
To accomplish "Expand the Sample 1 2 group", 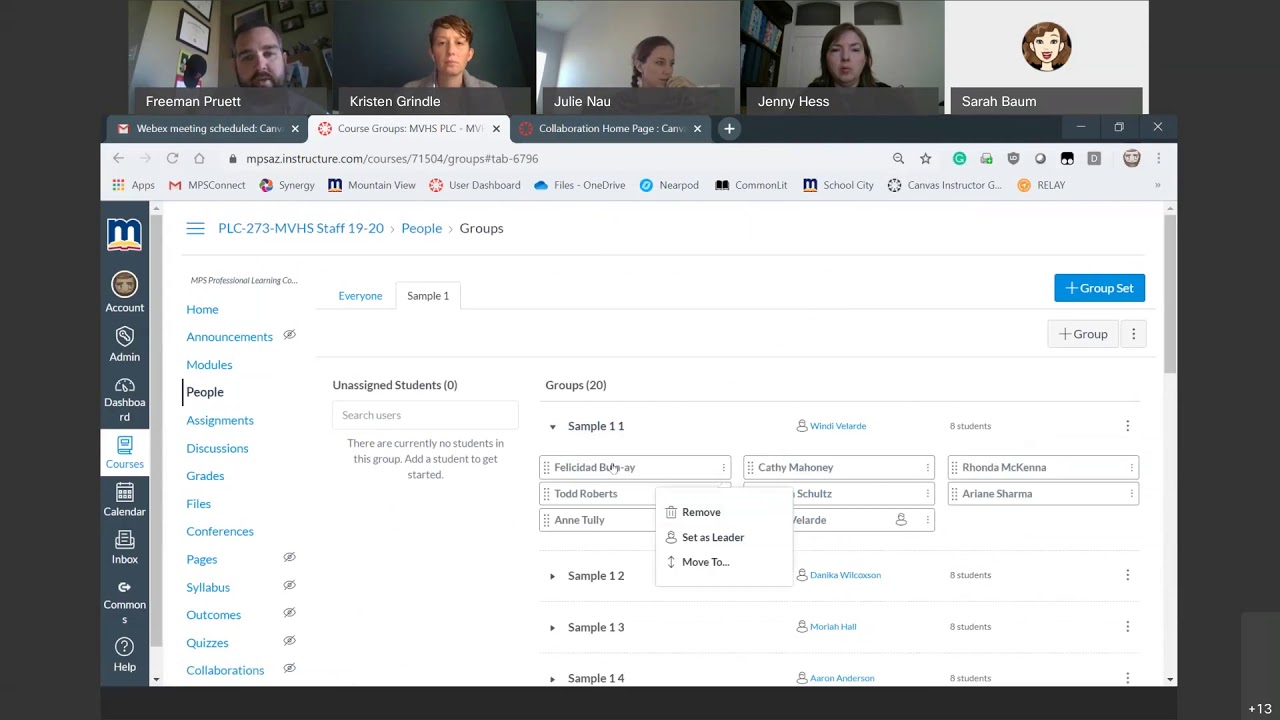I will 552,576.
